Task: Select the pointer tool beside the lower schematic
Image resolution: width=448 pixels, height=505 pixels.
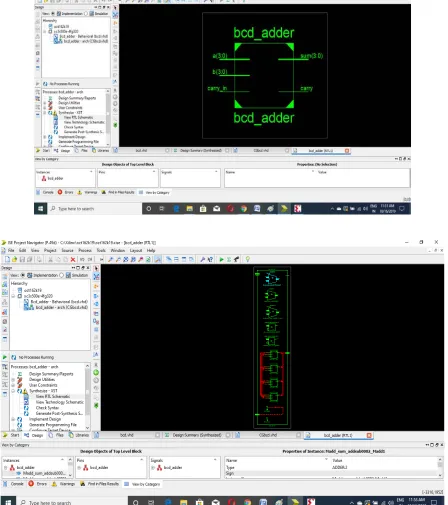Action: 96,268
